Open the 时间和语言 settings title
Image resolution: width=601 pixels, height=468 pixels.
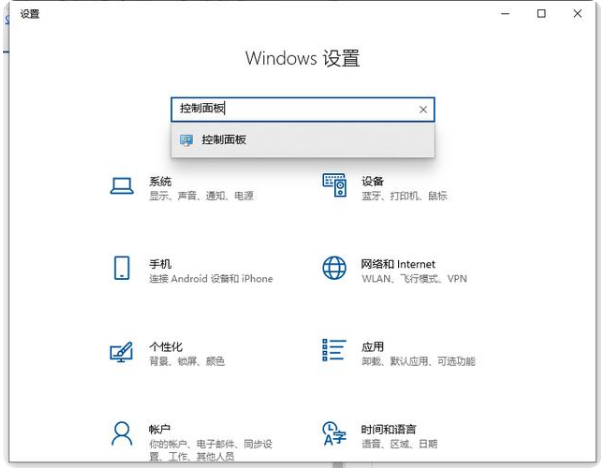pos(389,429)
